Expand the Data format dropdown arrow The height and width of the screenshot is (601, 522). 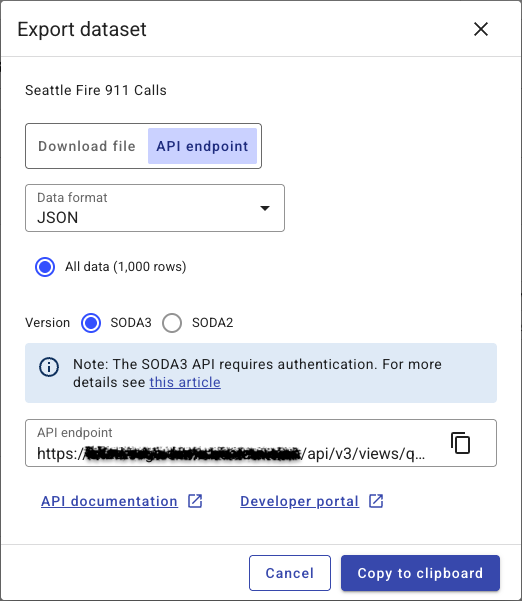point(265,208)
